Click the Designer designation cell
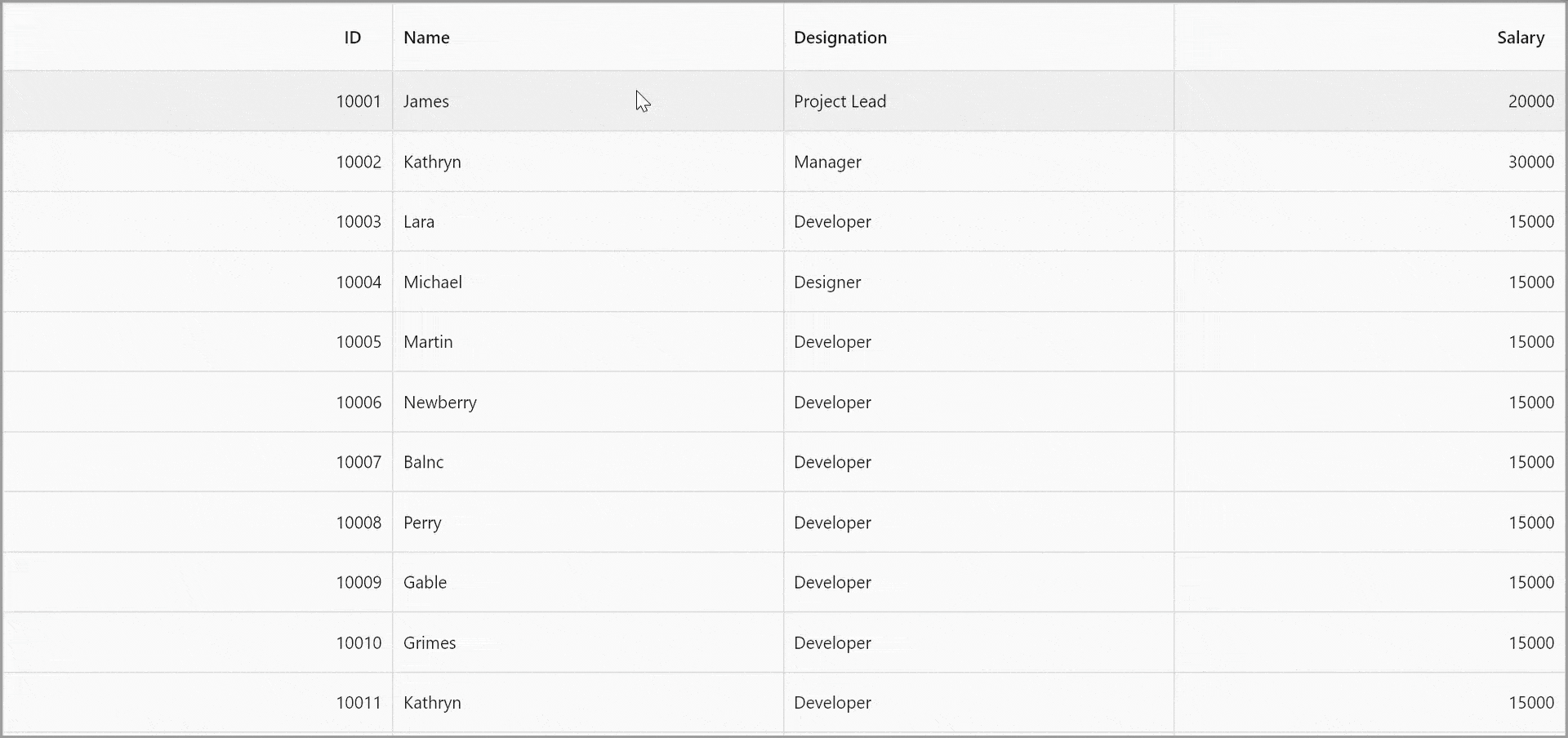 tap(827, 282)
